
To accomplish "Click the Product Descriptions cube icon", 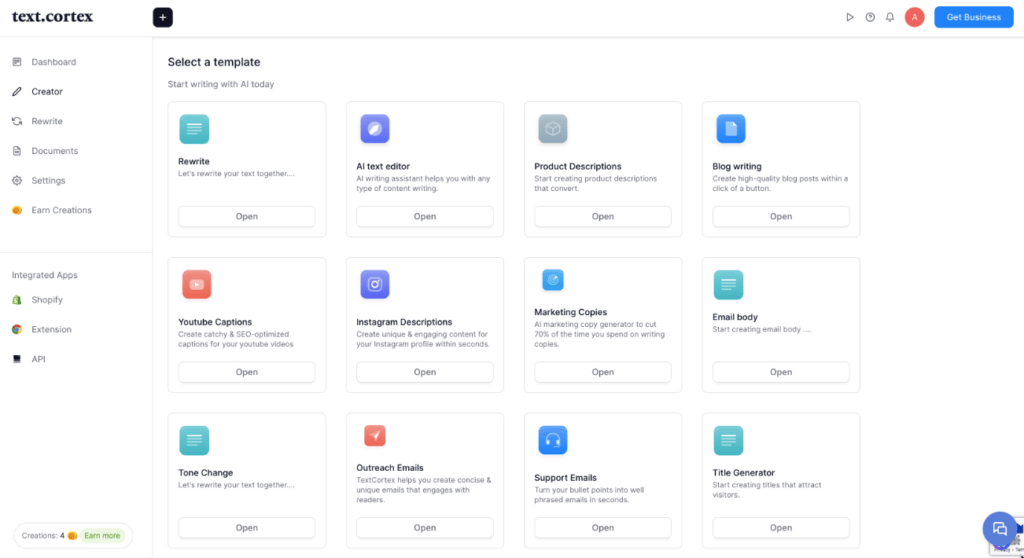I will [552, 129].
